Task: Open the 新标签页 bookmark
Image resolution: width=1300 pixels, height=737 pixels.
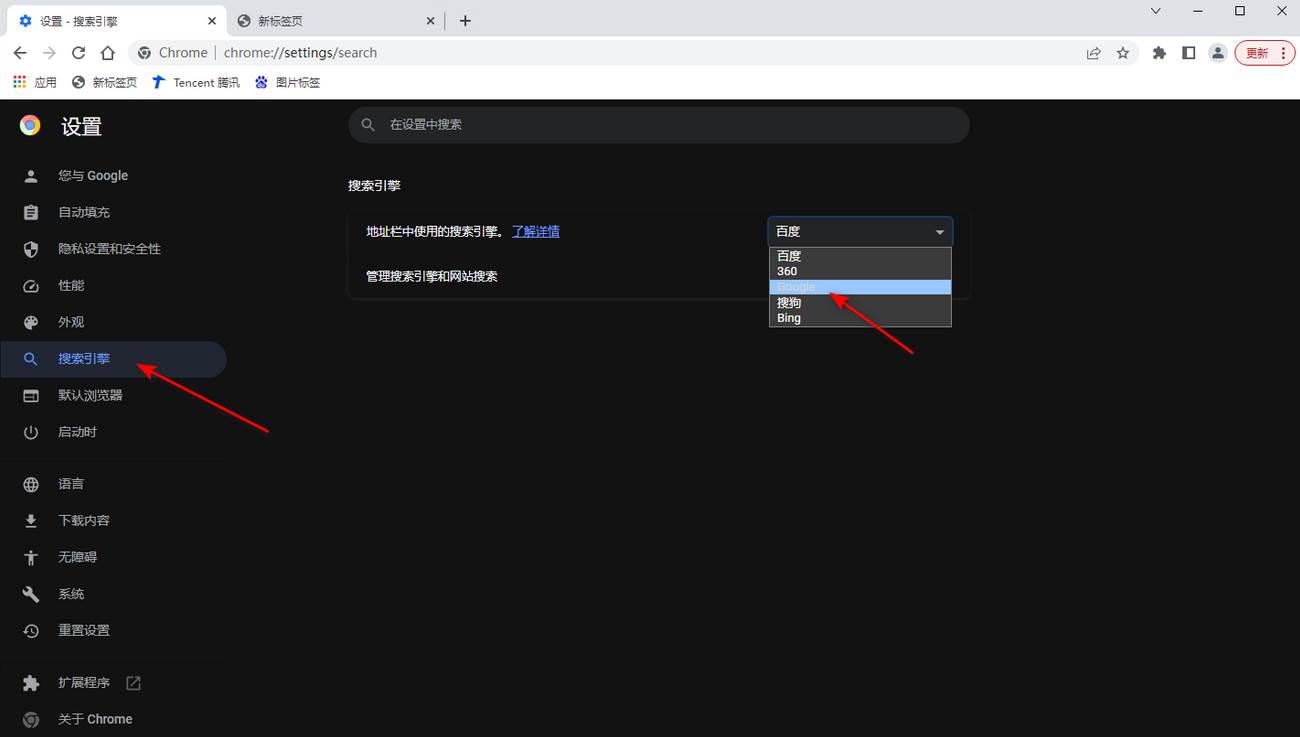Action: tap(105, 82)
